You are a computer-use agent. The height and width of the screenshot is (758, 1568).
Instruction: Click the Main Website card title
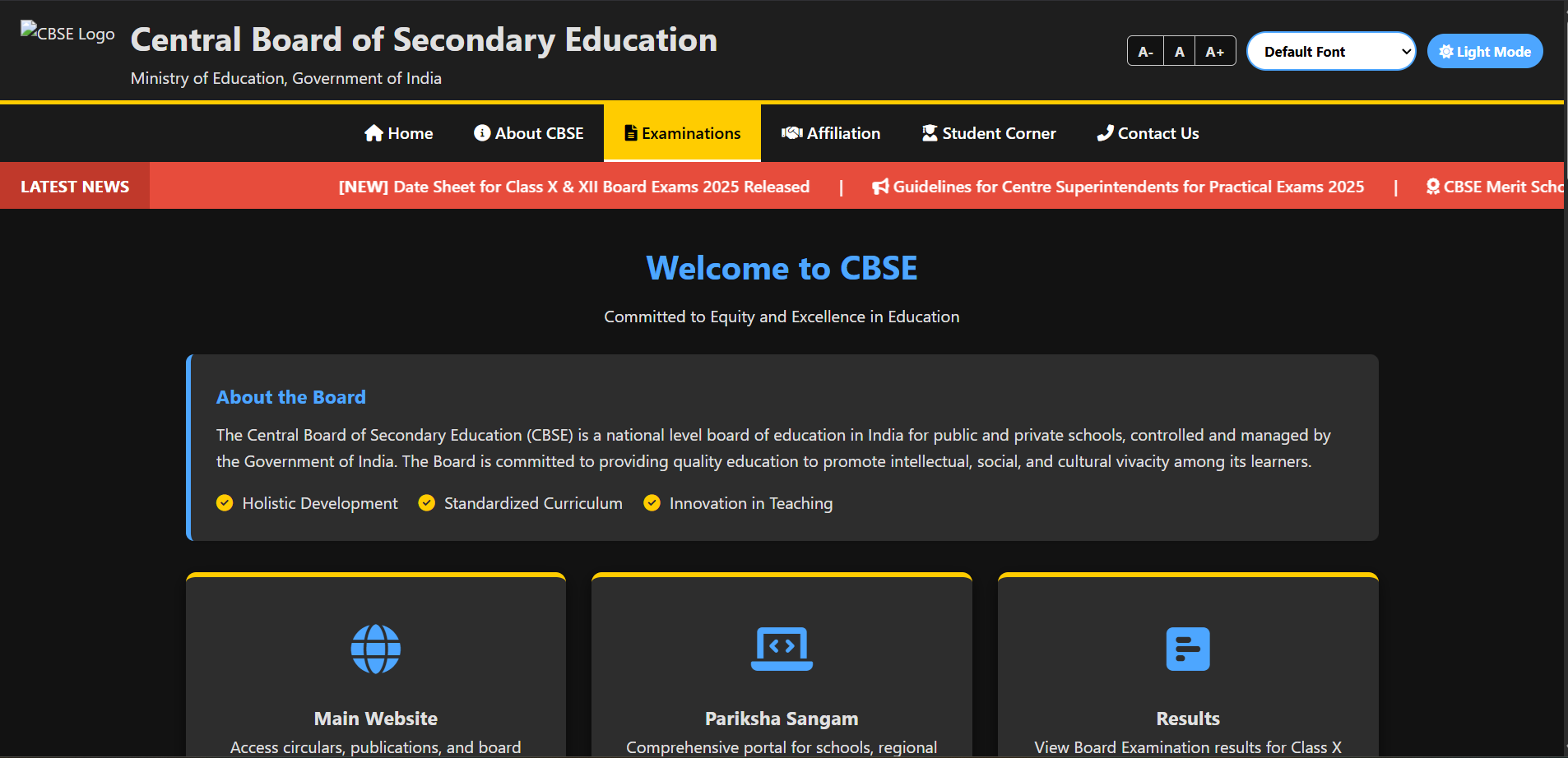[376, 719]
